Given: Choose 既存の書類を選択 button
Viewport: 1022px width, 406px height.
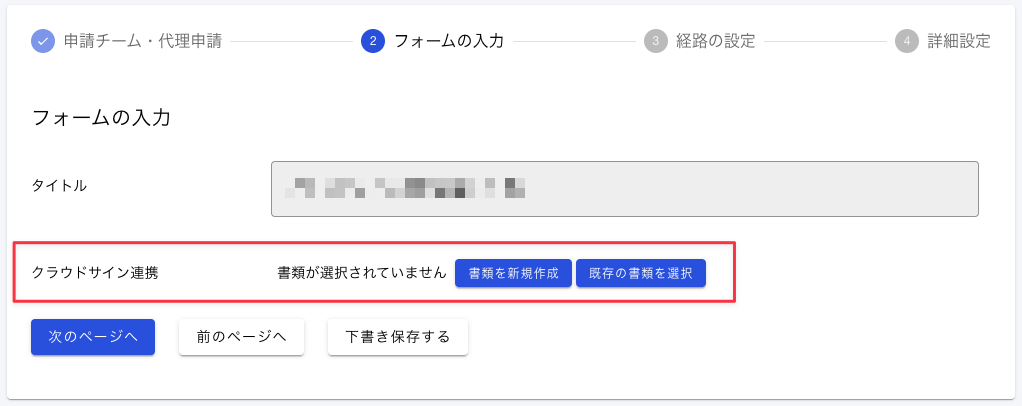Looking at the screenshot, I should [x=641, y=273].
